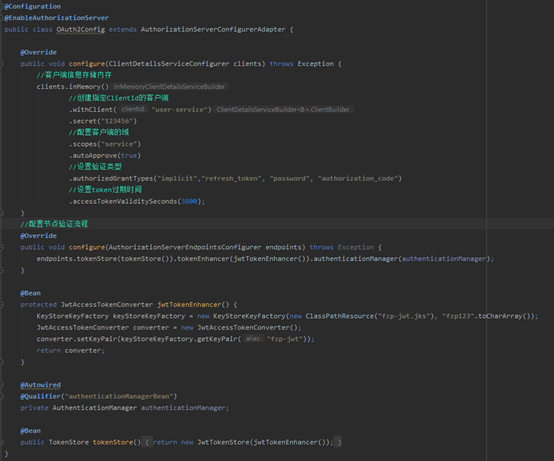The image size is (554, 461).
Task: Click the "password" grant type string
Action: click(x=290, y=178)
